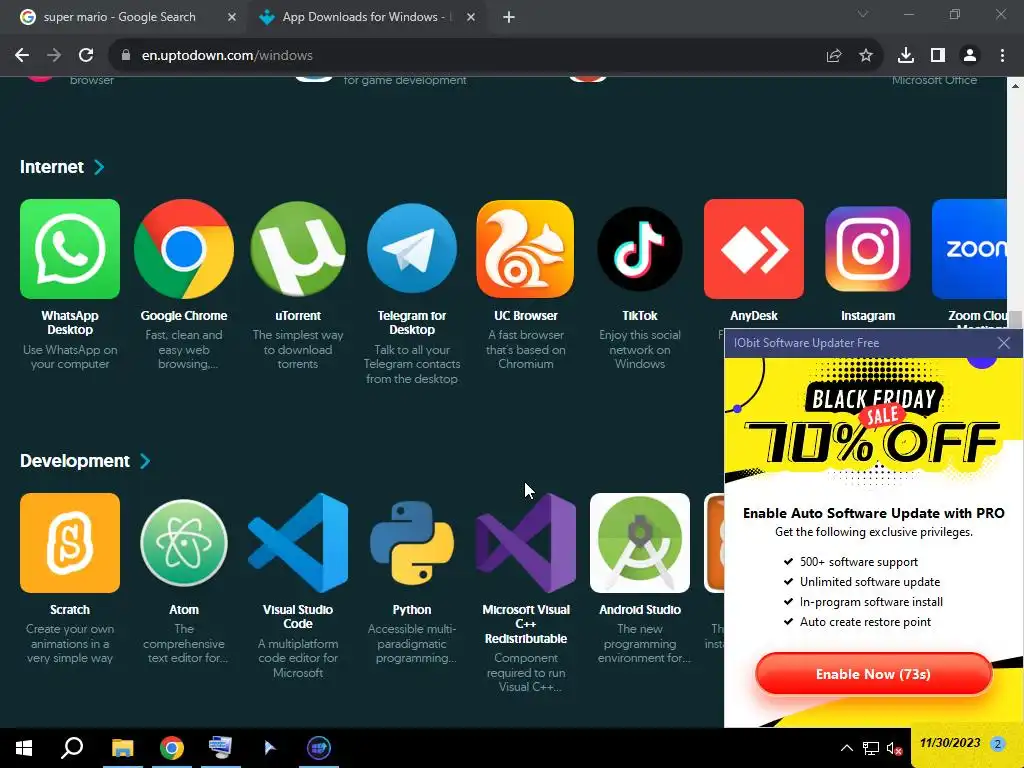The height and width of the screenshot is (768, 1024).
Task: Select the Scratch app icon
Action: click(x=70, y=543)
